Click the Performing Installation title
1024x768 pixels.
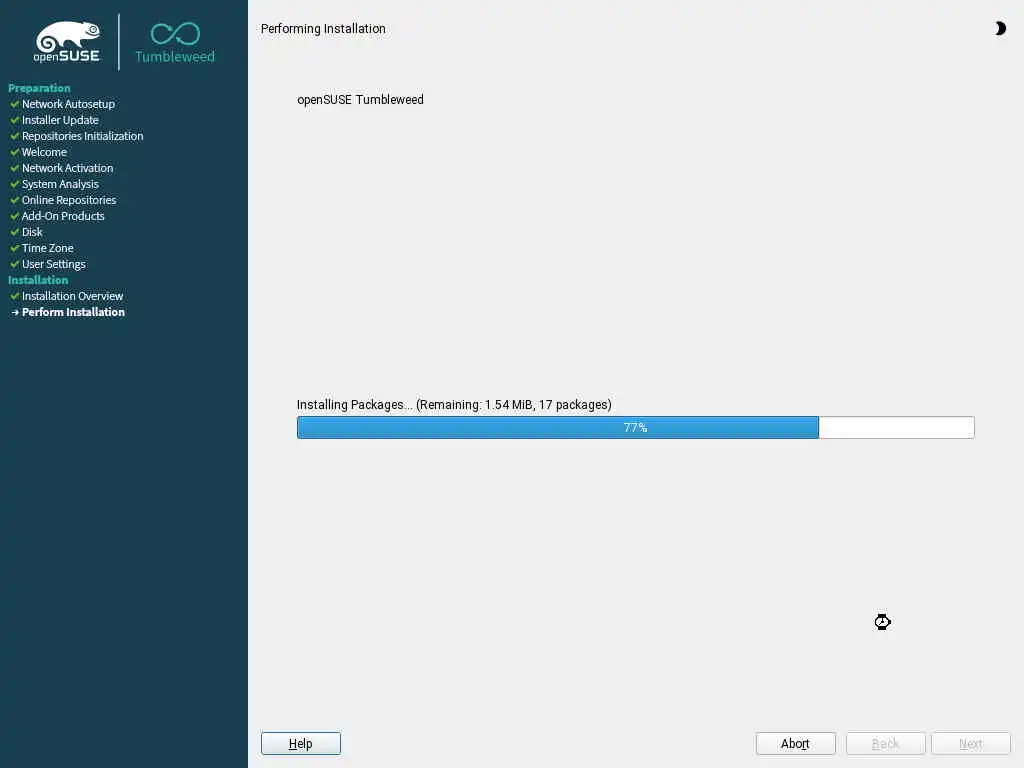pyautogui.click(x=323, y=29)
